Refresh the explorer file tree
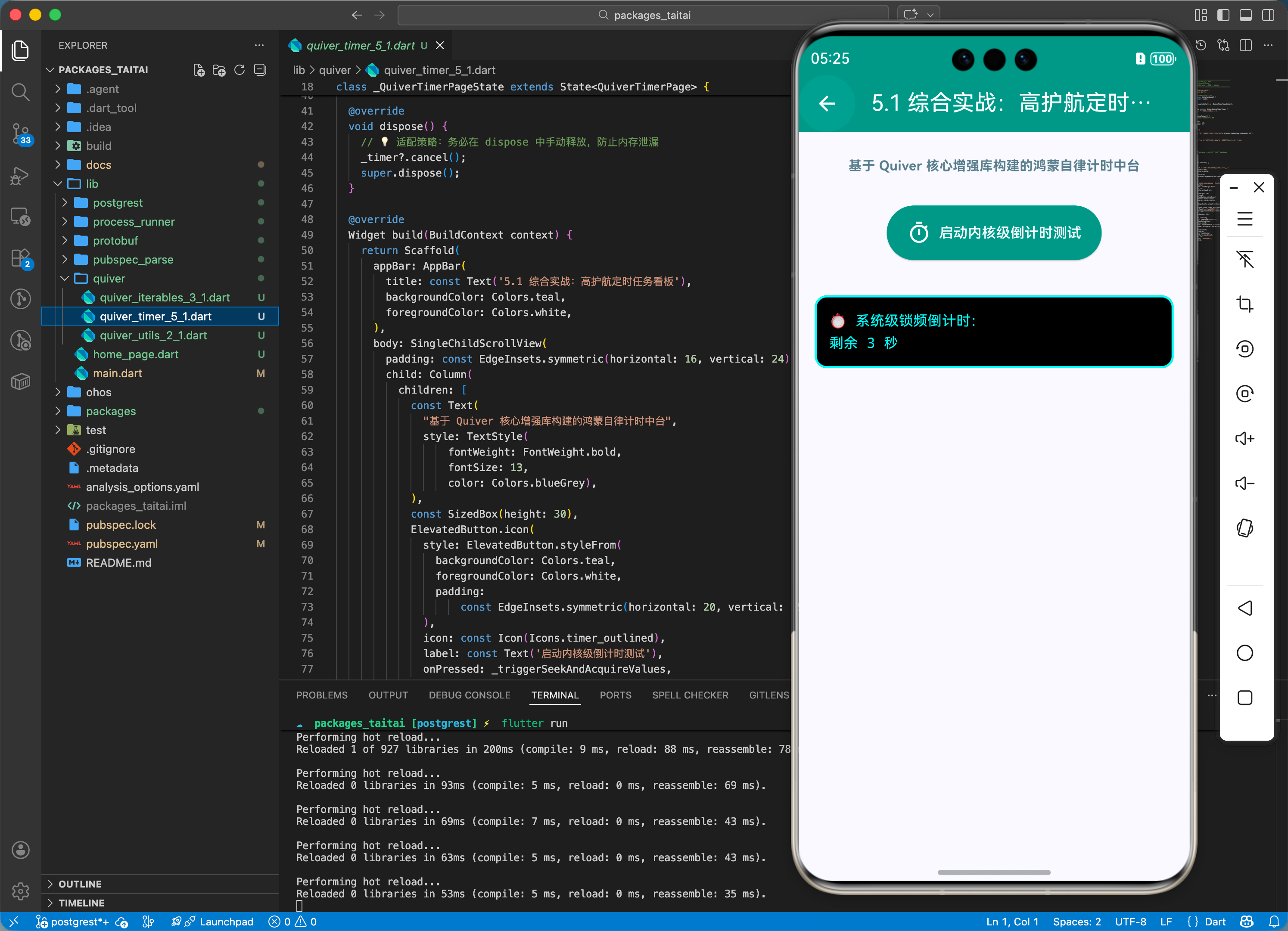The height and width of the screenshot is (931, 1288). [x=240, y=70]
